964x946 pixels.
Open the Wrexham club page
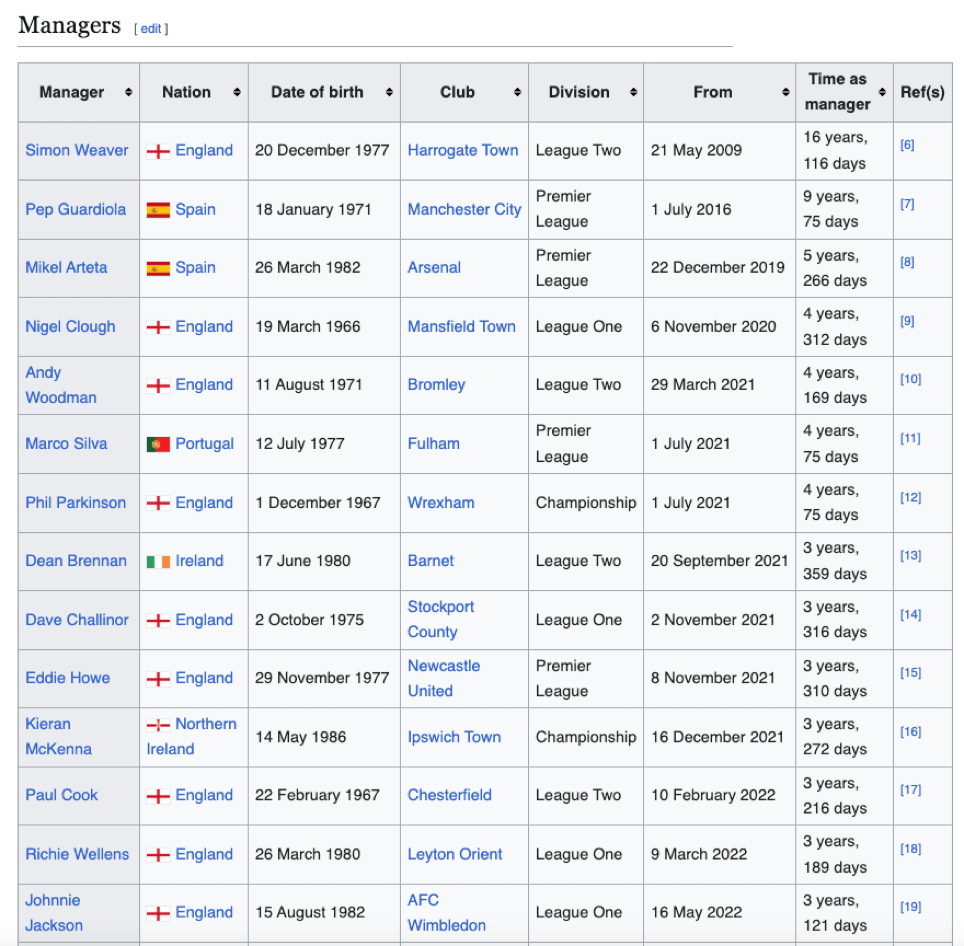[441, 503]
